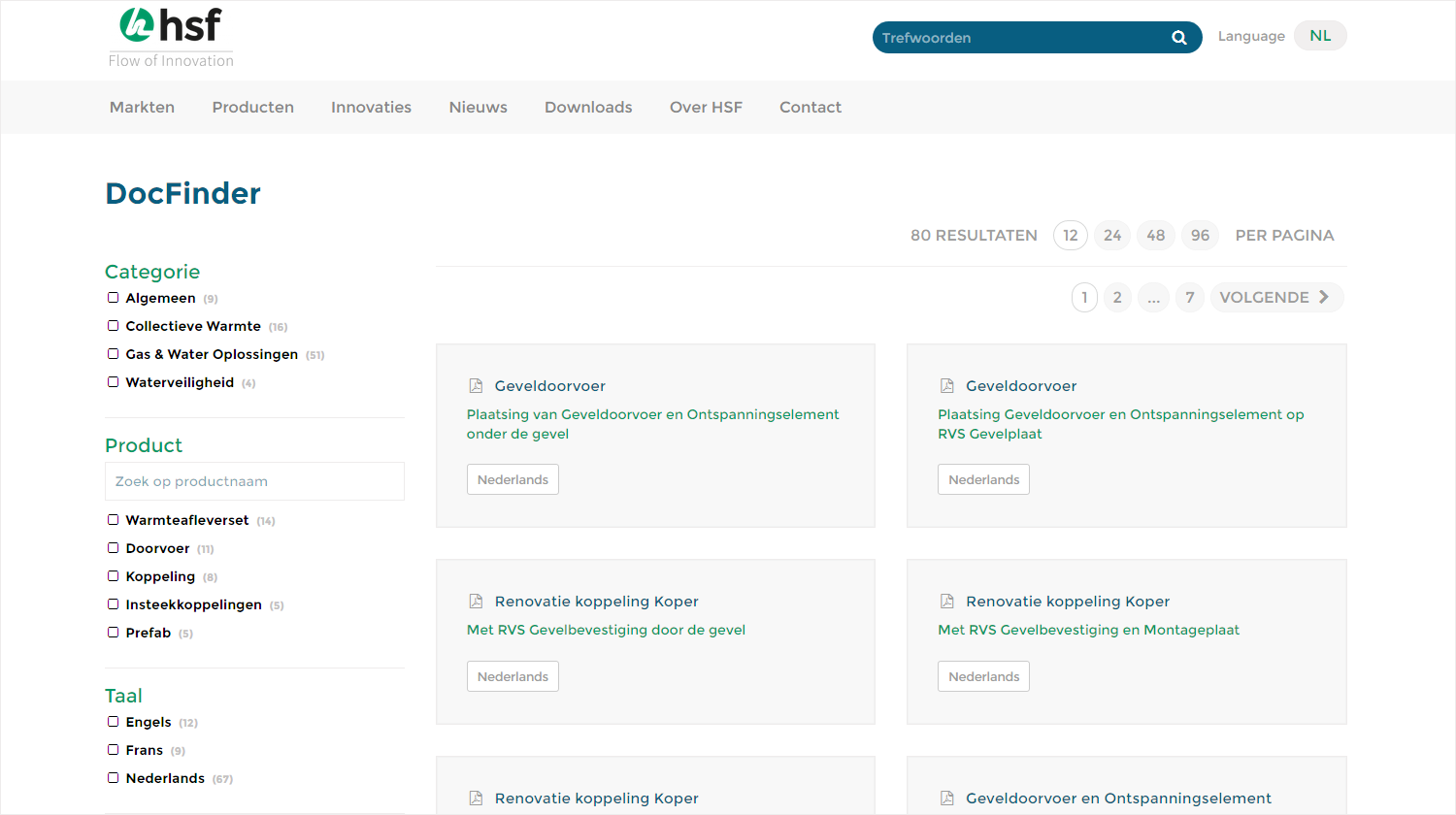1456x815 pixels.
Task: Click PDF icon beside RVS Gevelplaat document
Action: (x=946, y=386)
